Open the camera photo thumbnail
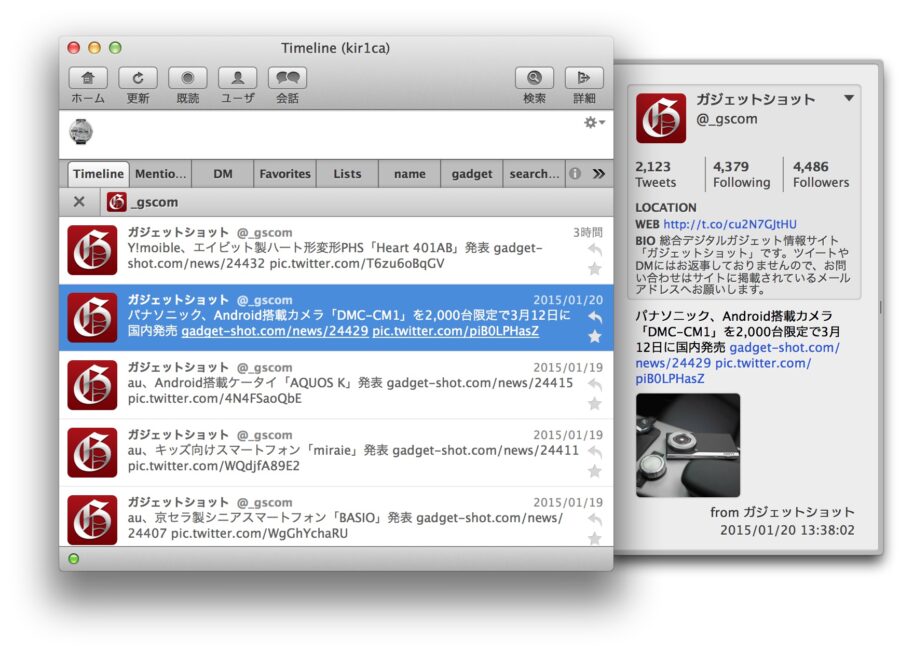The width and height of the screenshot is (900, 653). [x=688, y=445]
